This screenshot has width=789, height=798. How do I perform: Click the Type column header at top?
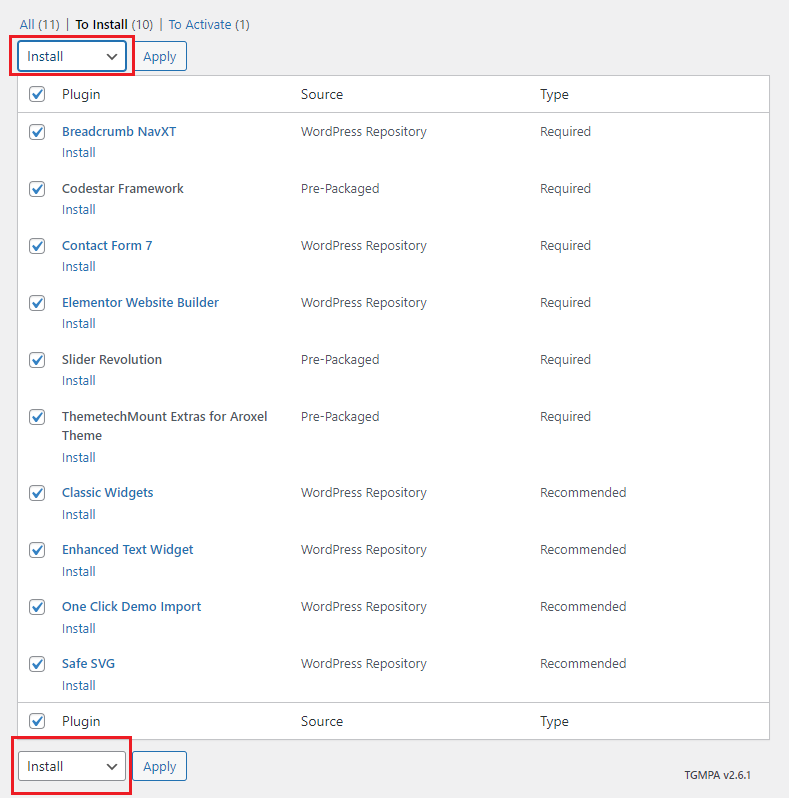point(554,94)
